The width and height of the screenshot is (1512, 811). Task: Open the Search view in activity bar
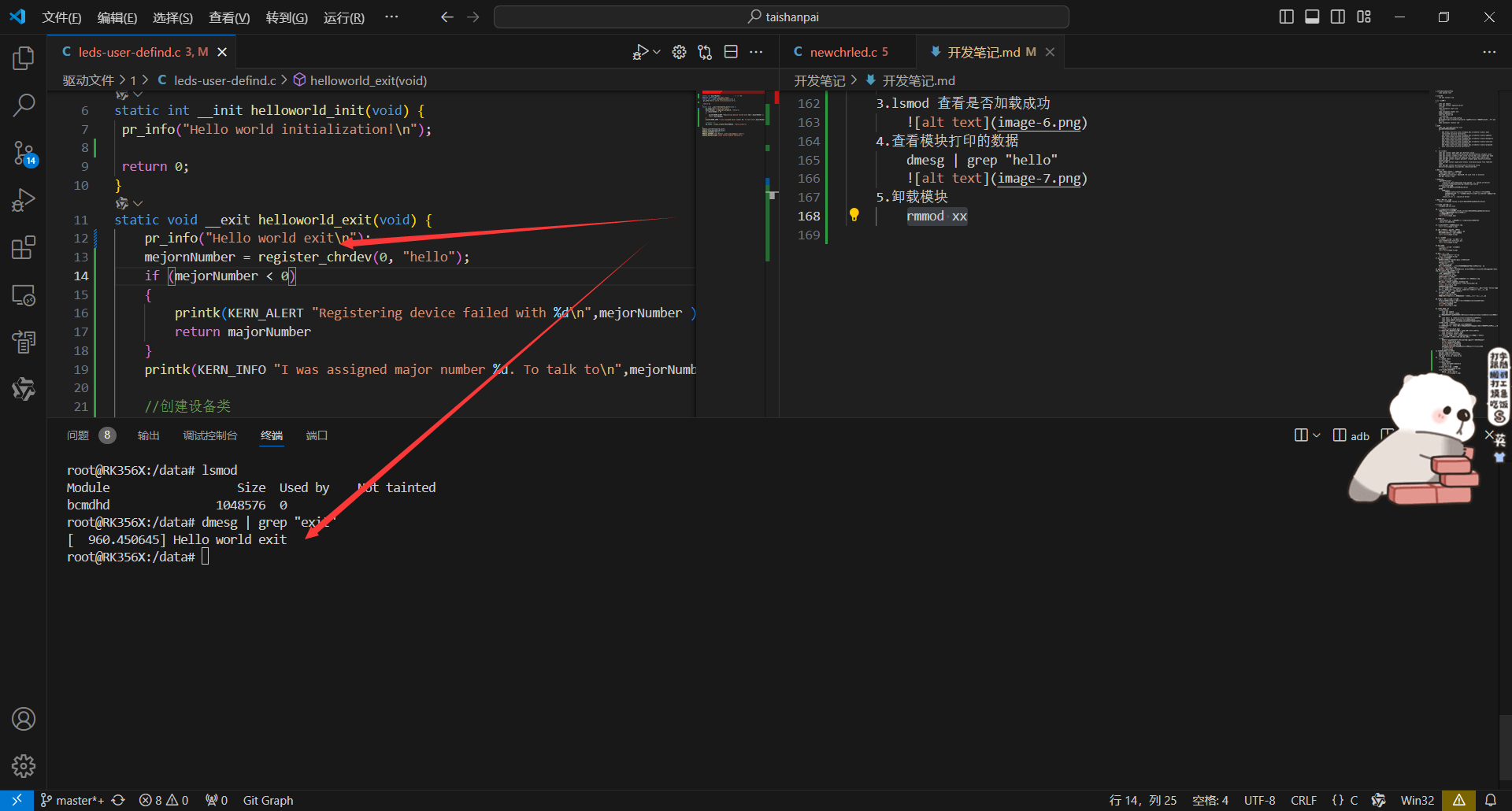(24, 105)
